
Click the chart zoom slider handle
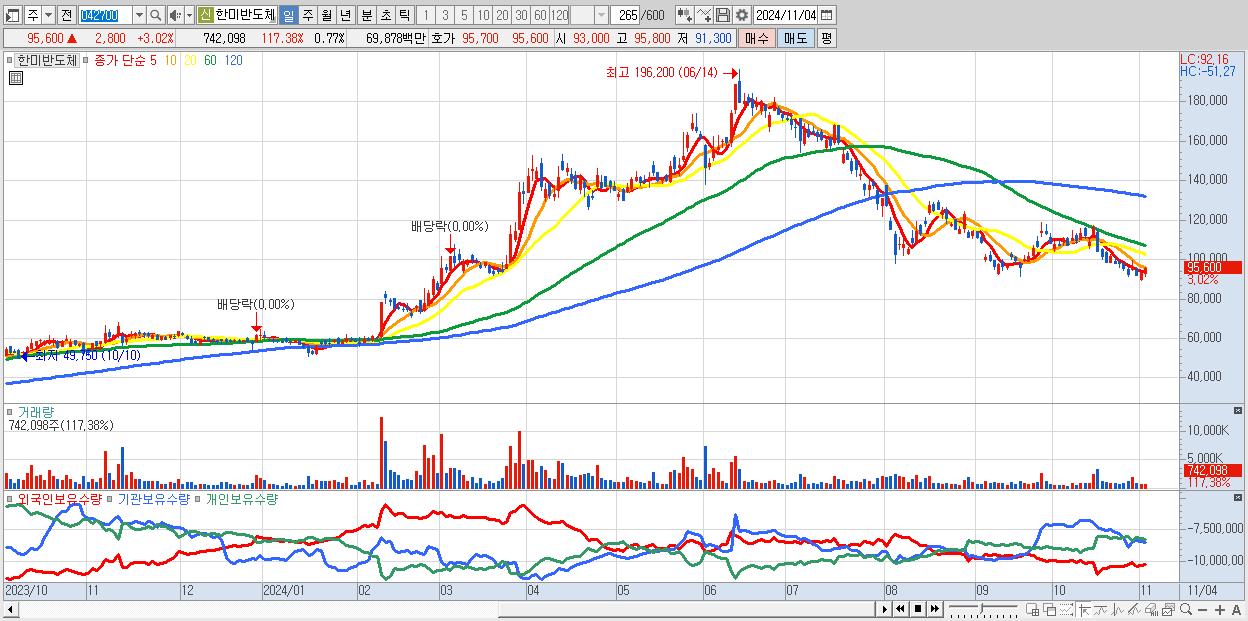point(982,608)
